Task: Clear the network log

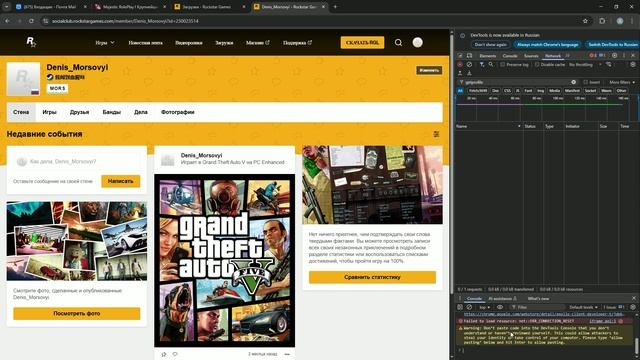Action: [469, 64]
